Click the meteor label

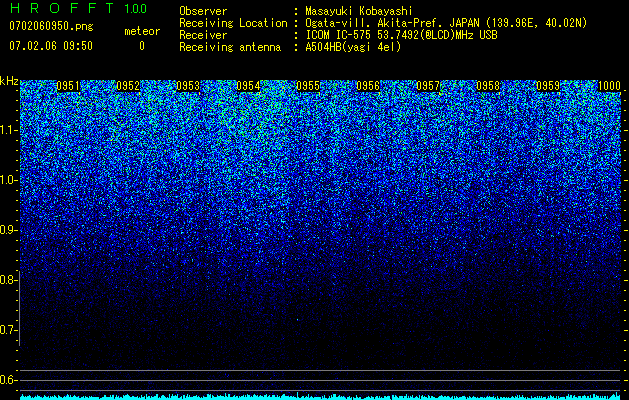click(x=142, y=31)
